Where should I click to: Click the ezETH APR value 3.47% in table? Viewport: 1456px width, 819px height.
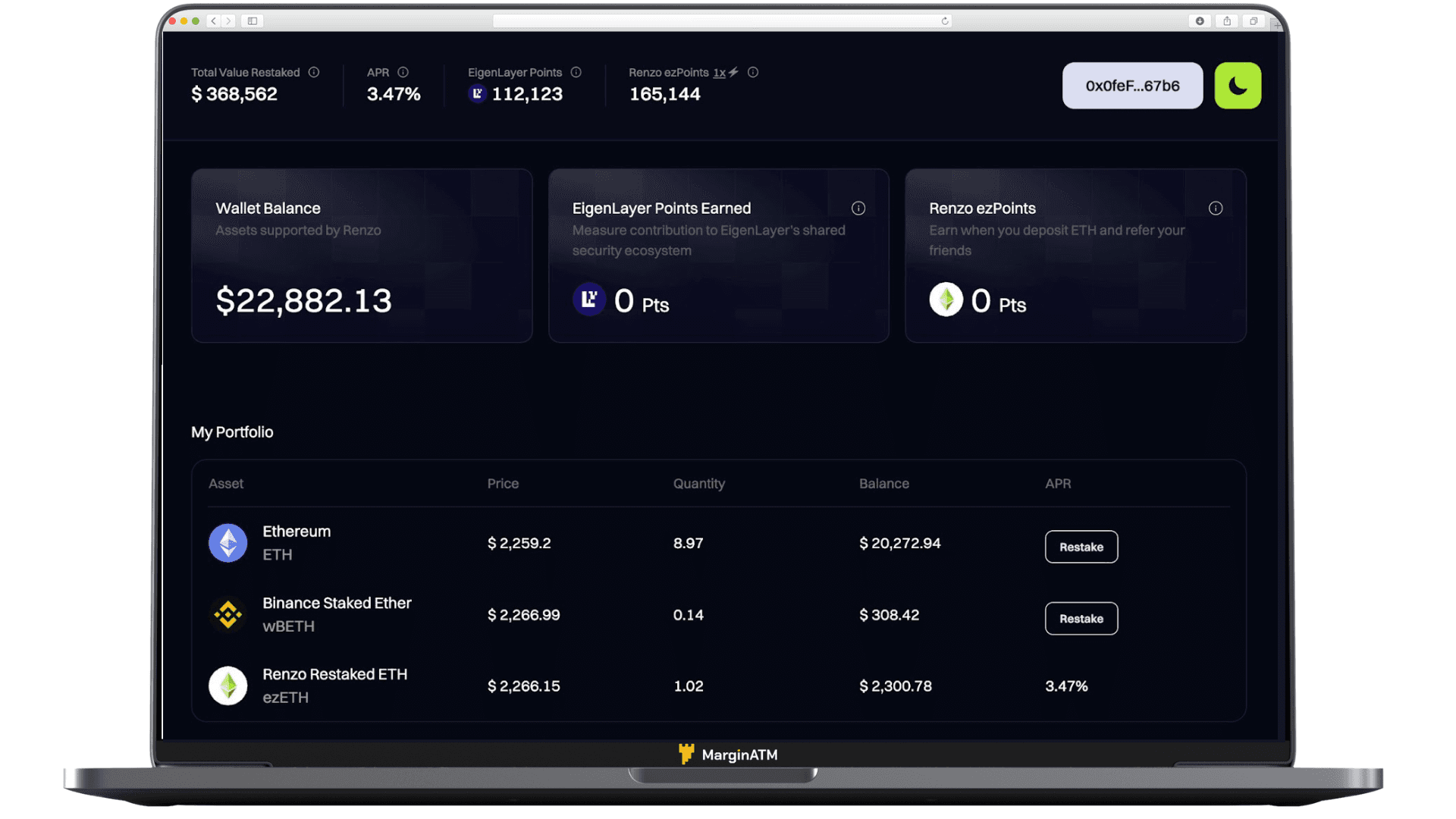click(x=1066, y=686)
